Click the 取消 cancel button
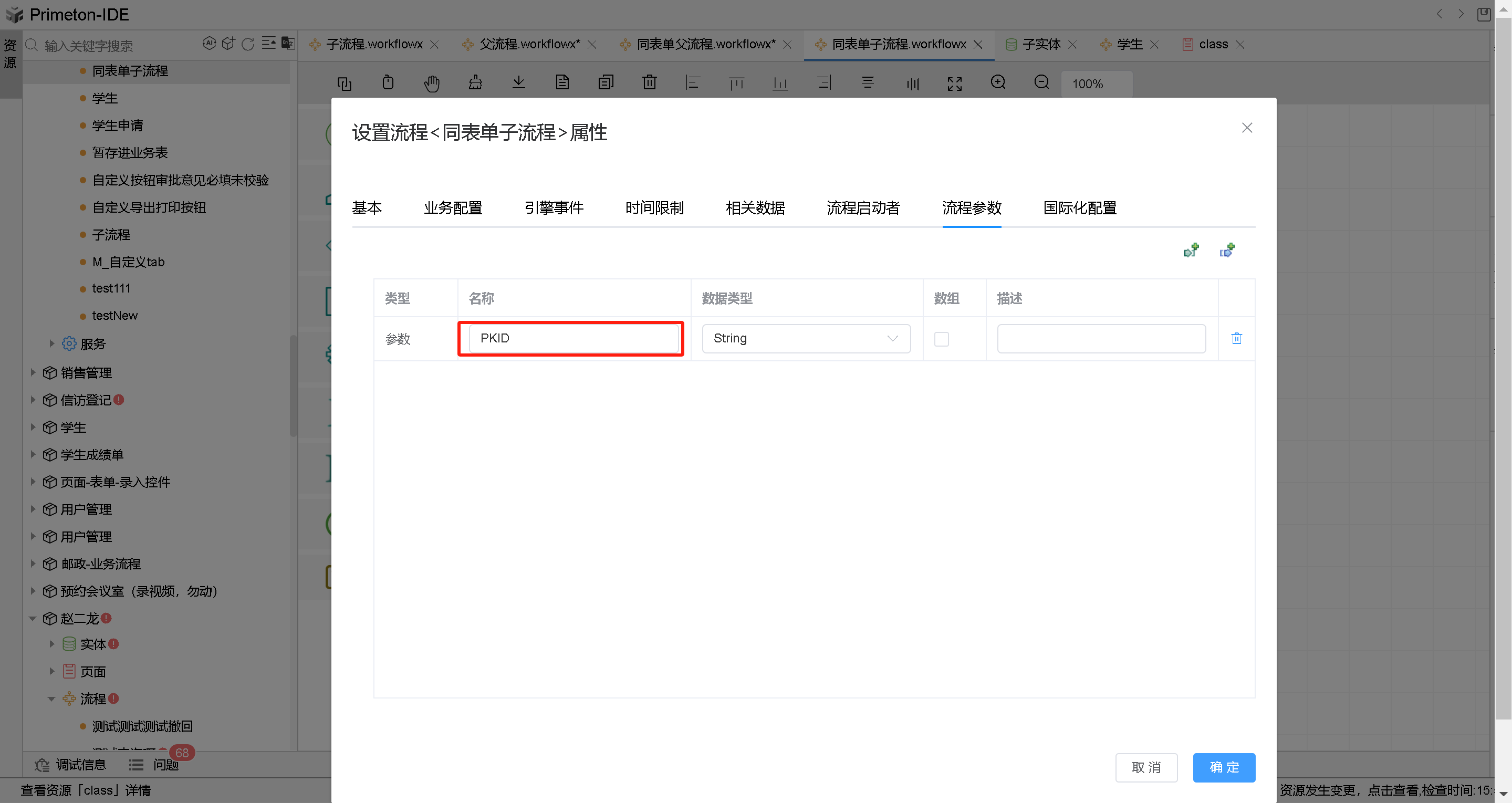The width and height of the screenshot is (1512, 803). [x=1146, y=767]
